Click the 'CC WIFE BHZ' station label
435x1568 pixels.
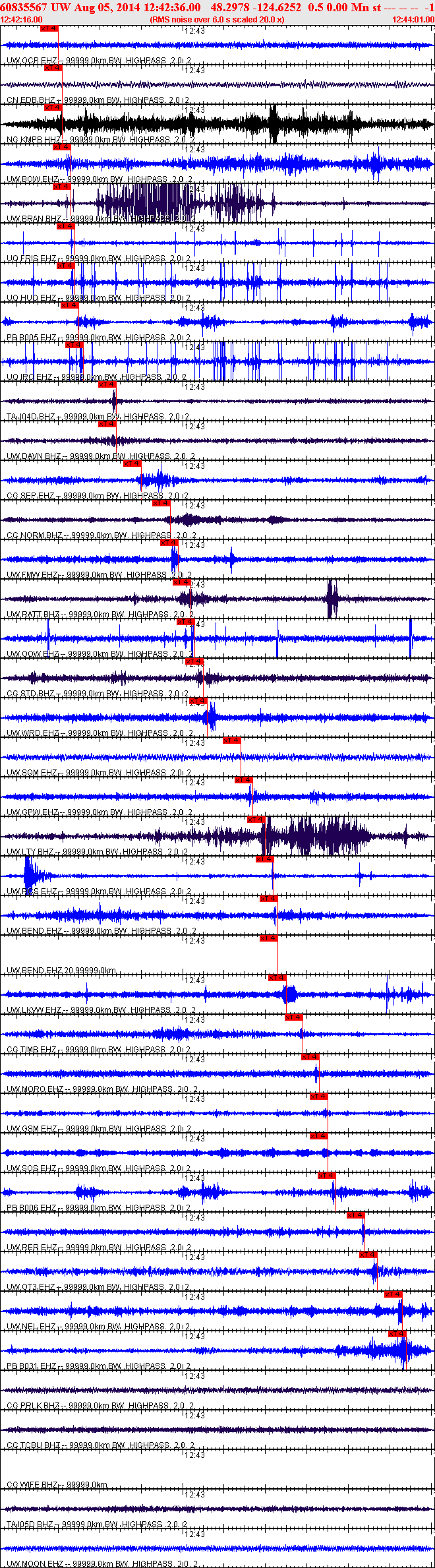click(32, 1485)
